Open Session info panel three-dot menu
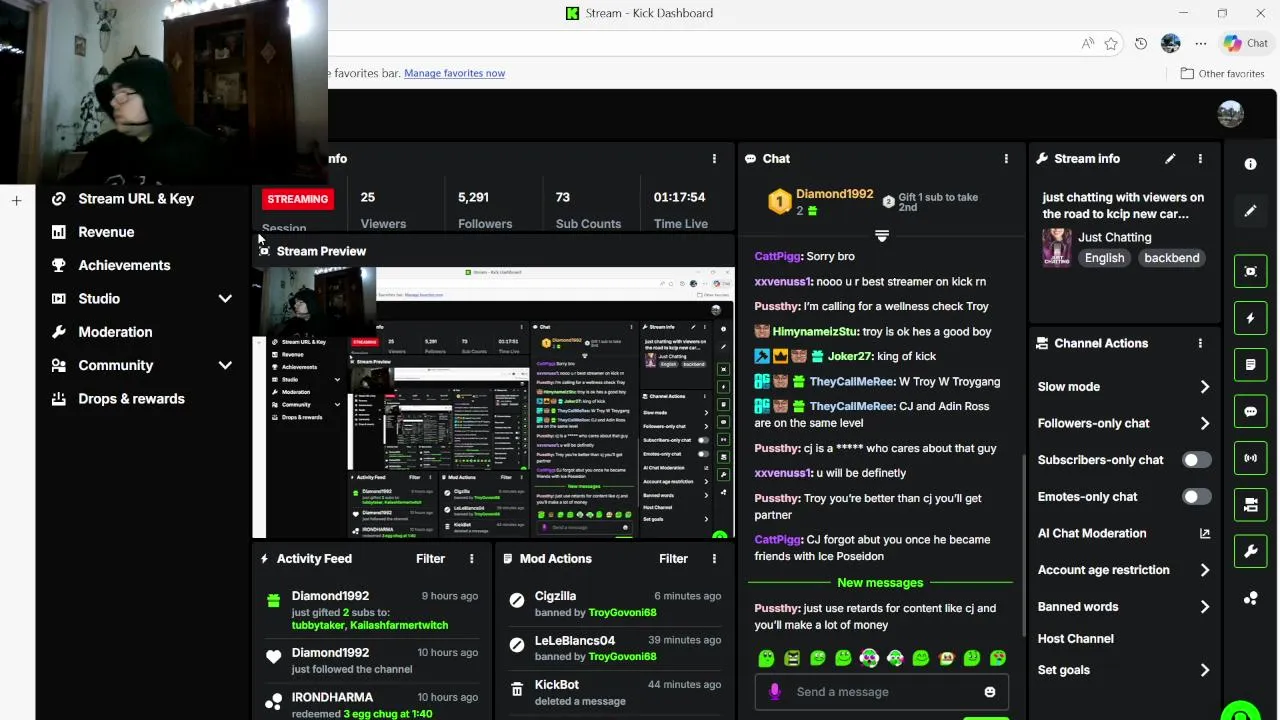Image resolution: width=1280 pixels, height=720 pixels. point(714,159)
